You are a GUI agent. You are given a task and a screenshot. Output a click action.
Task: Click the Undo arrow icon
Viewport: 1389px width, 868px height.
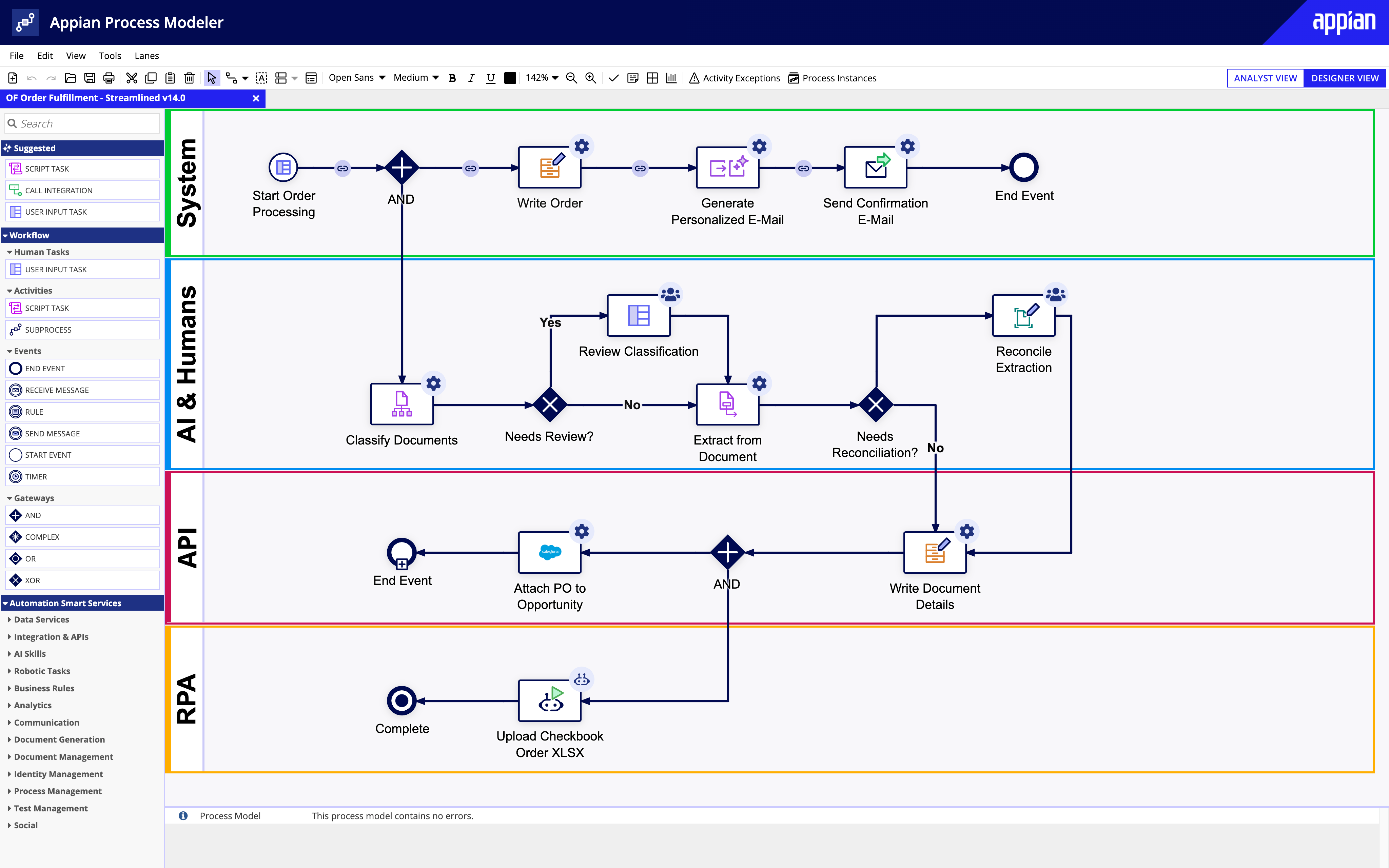point(32,78)
